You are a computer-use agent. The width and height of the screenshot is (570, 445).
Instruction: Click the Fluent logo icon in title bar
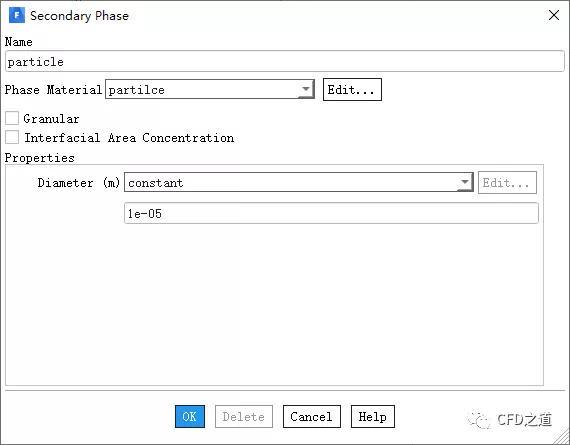pos(17,15)
